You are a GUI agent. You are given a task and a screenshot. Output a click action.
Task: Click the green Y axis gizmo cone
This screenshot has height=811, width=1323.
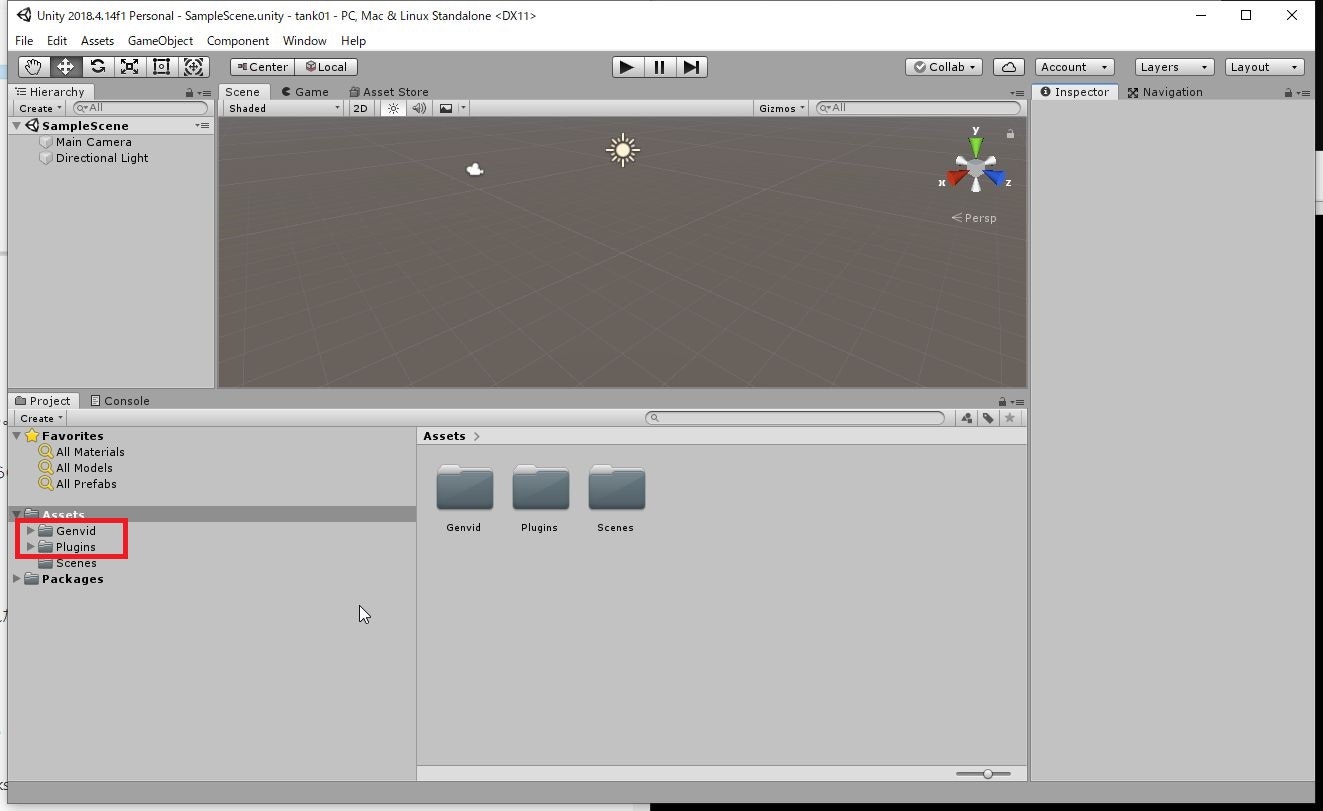(976, 147)
